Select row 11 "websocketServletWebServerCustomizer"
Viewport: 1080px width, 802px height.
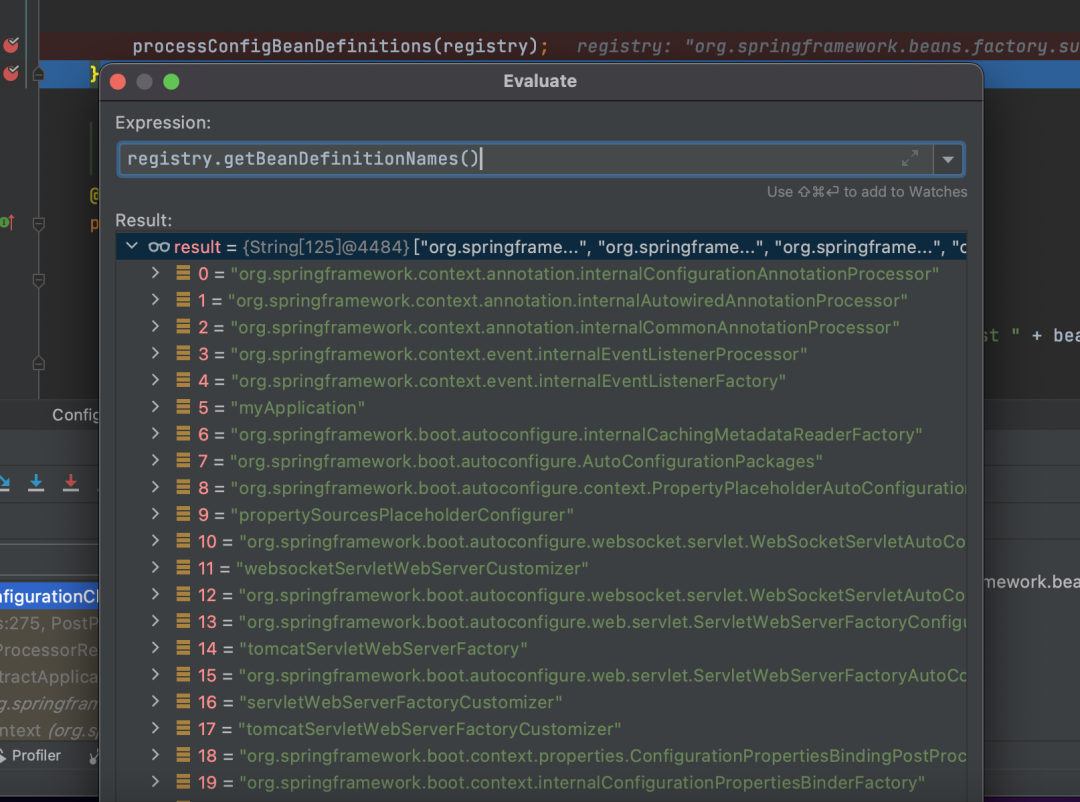[541, 568]
